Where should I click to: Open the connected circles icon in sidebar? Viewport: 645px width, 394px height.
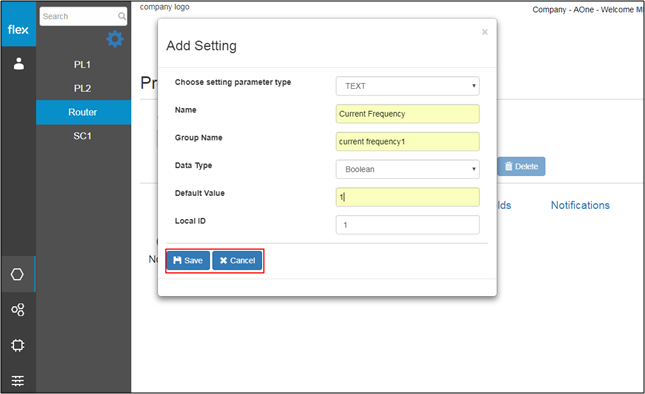click(18, 309)
